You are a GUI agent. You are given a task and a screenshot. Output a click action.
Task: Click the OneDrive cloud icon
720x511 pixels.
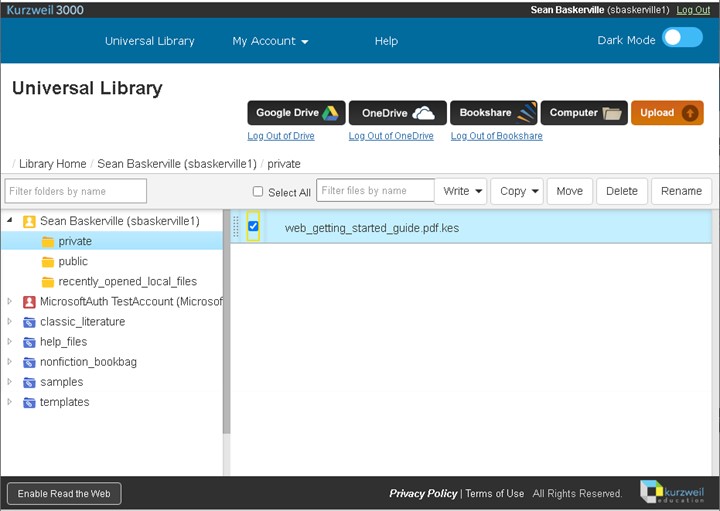coord(423,113)
